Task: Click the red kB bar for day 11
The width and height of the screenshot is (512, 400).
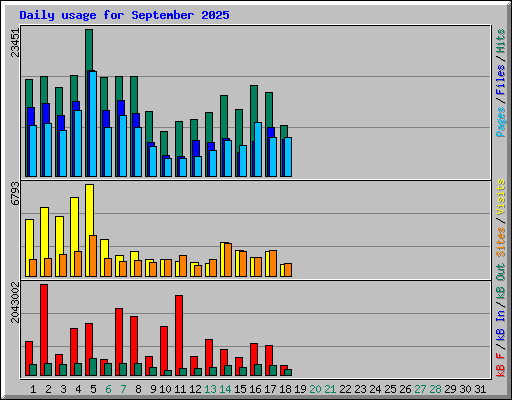Action: (x=179, y=332)
